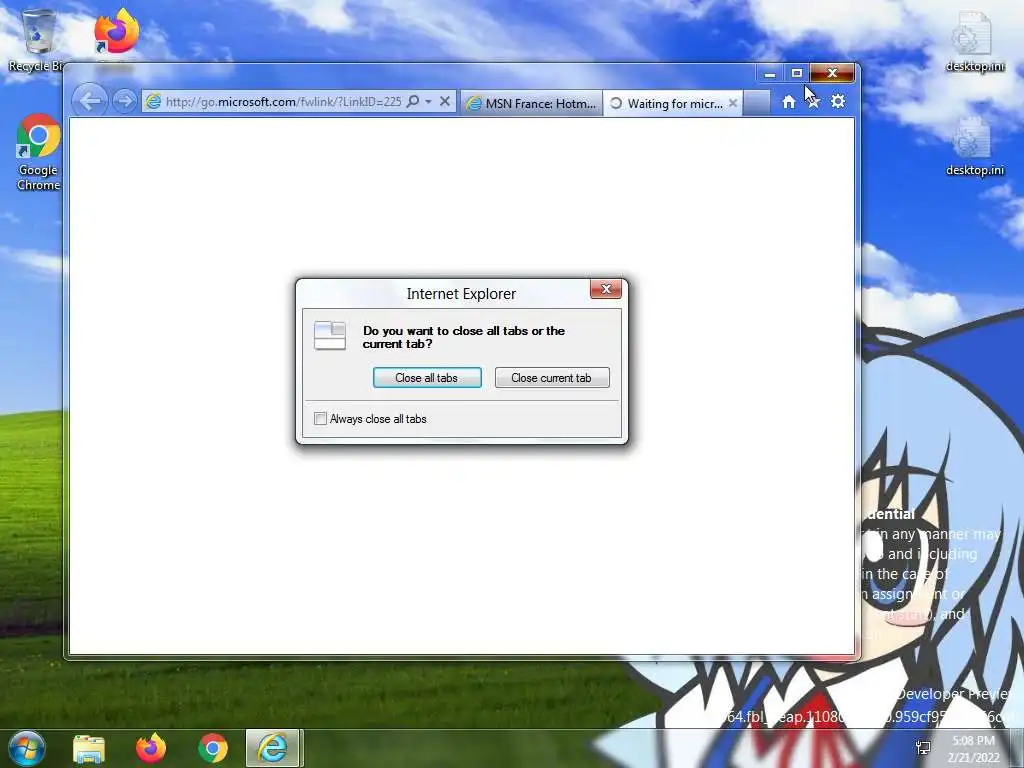This screenshot has width=1024, height=768.
Task: Minimize the Internet Explorer window
Action: [x=770, y=73]
